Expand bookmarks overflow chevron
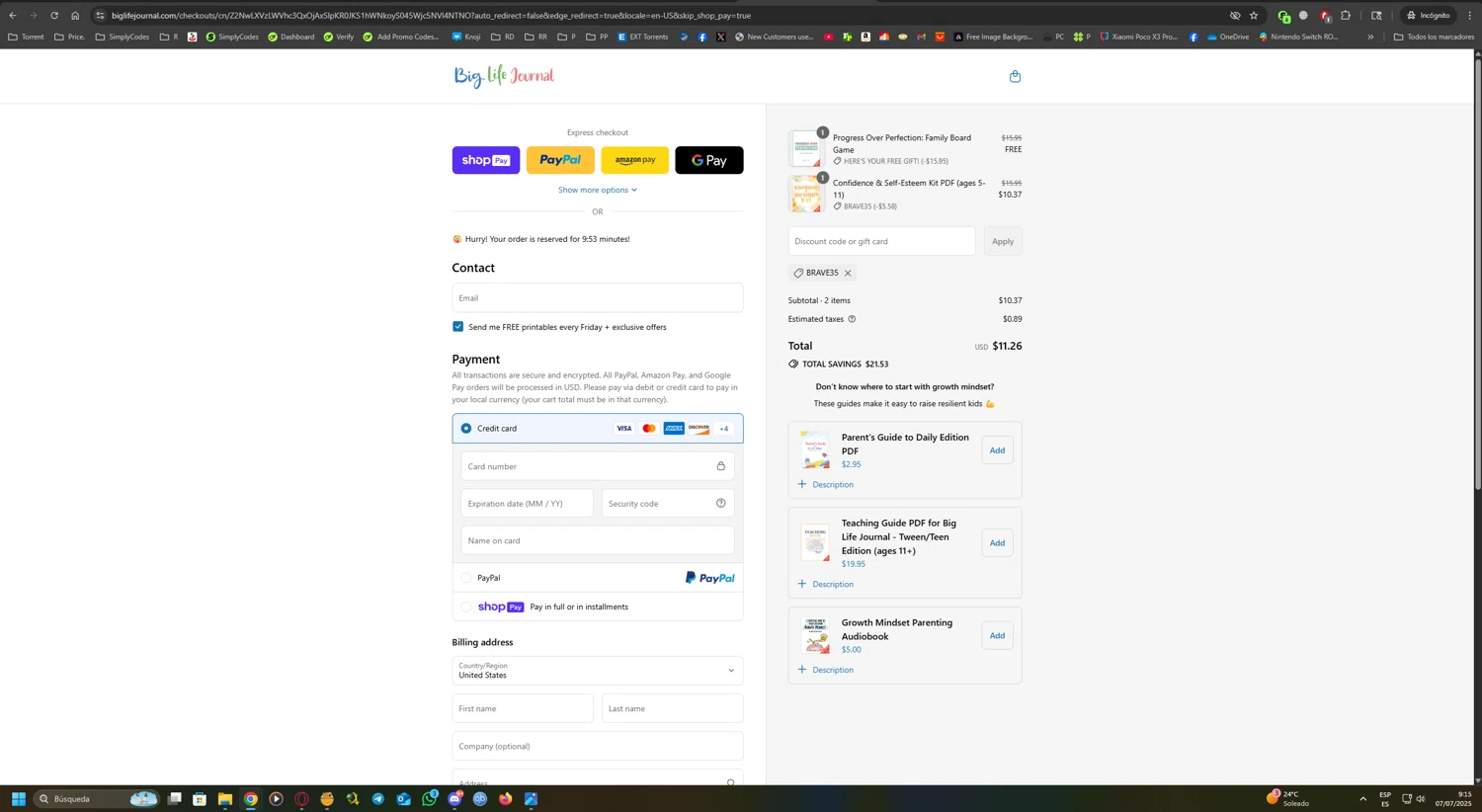 [1370, 37]
